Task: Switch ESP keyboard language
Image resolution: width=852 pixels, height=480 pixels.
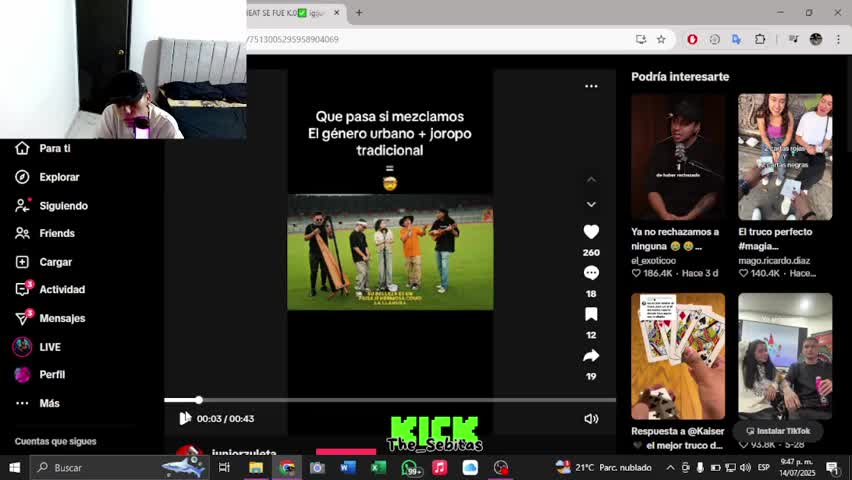Action: [x=764, y=467]
